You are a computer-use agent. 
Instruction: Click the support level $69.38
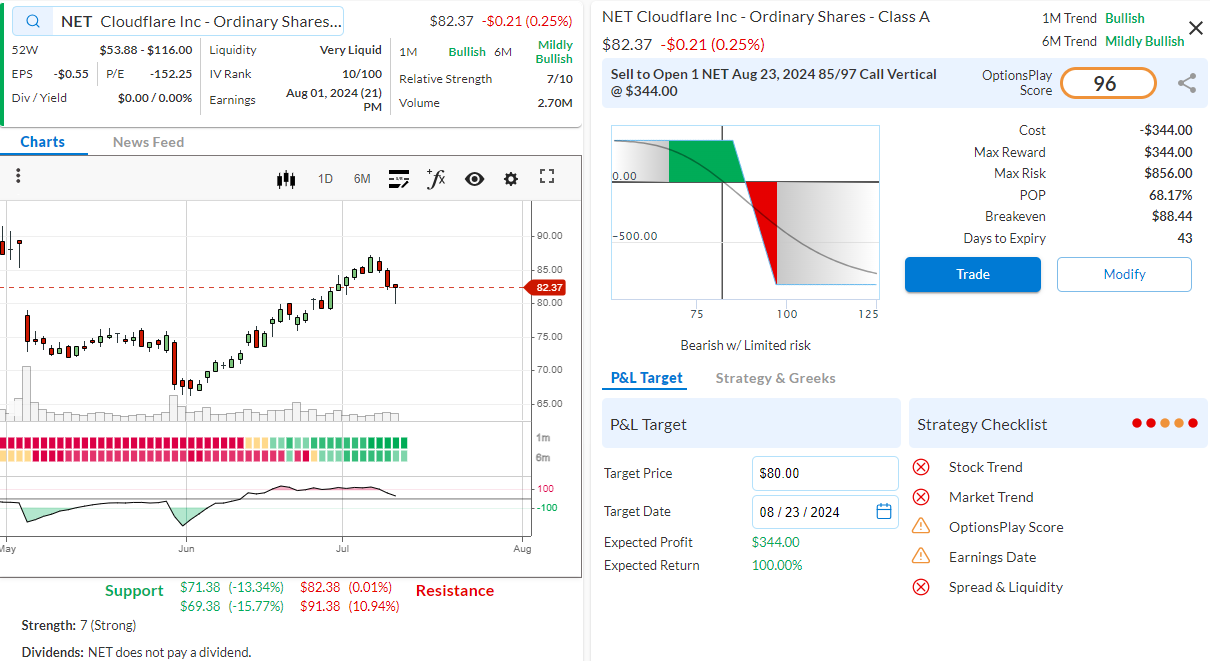click(200, 606)
